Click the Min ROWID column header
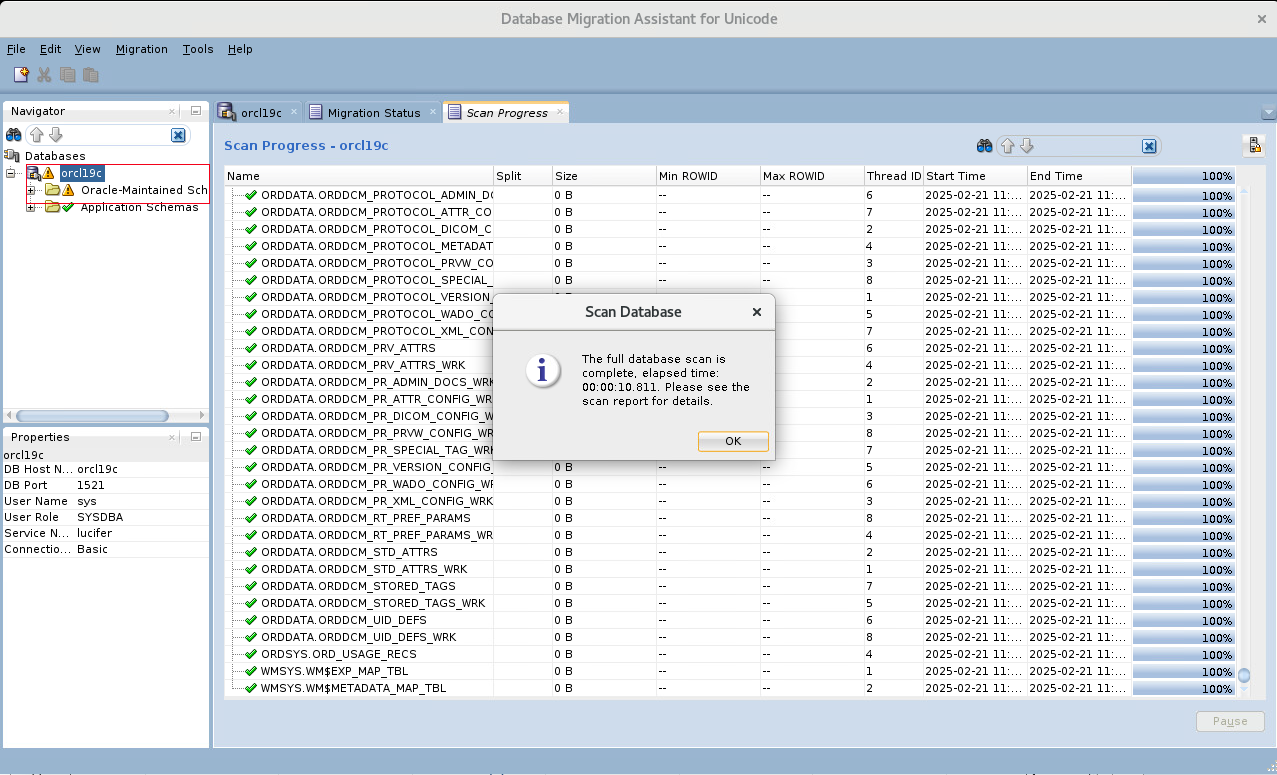 pos(708,176)
